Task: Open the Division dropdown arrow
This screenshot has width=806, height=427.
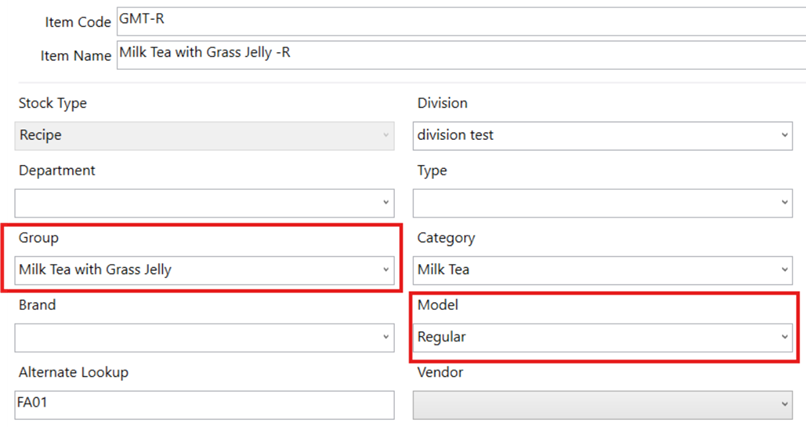Action: pyautogui.click(x=785, y=136)
